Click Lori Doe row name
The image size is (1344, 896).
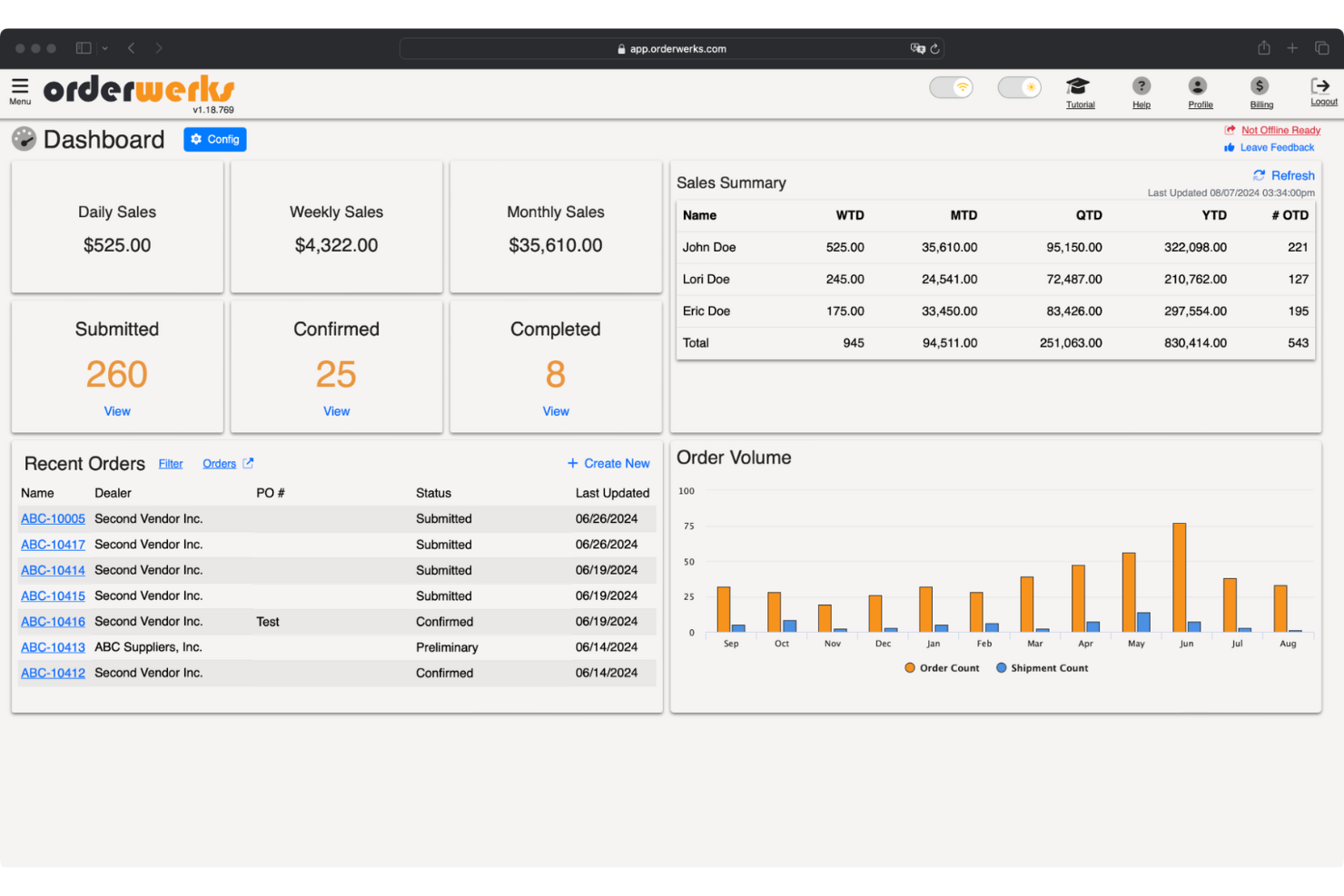click(x=706, y=279)
